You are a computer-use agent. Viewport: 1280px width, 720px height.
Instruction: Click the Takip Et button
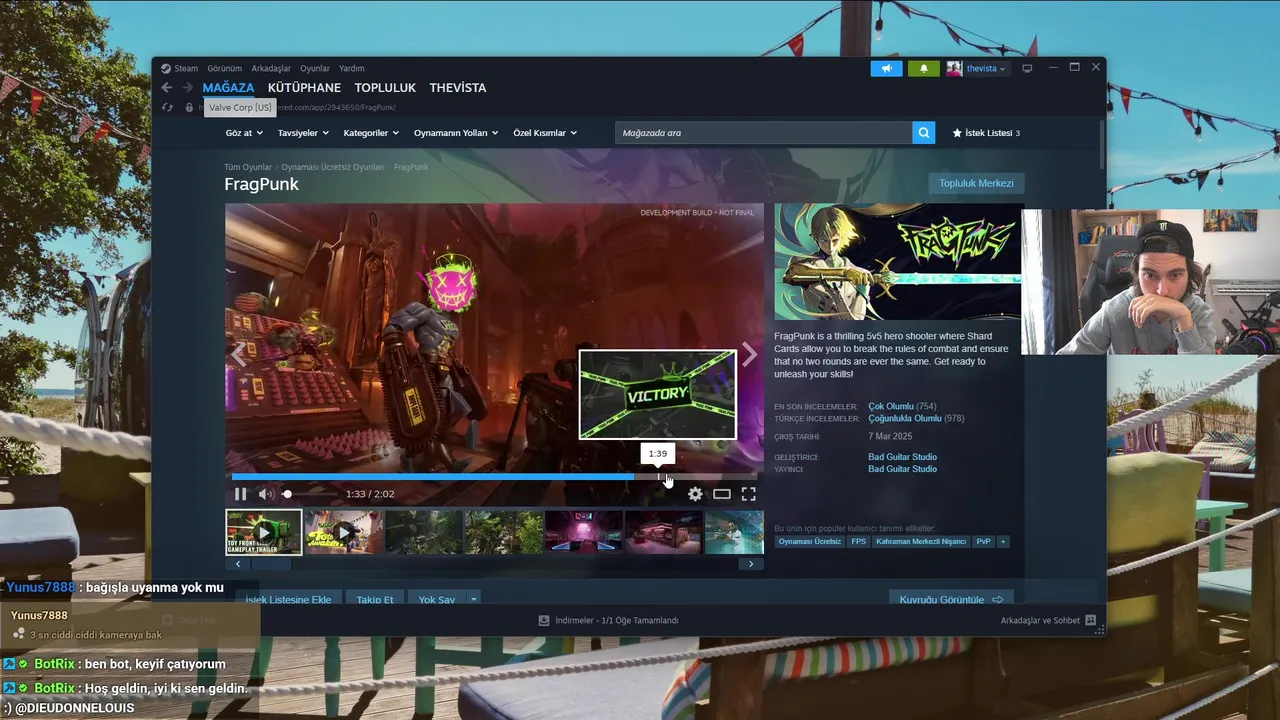click(x=375, y=599)
